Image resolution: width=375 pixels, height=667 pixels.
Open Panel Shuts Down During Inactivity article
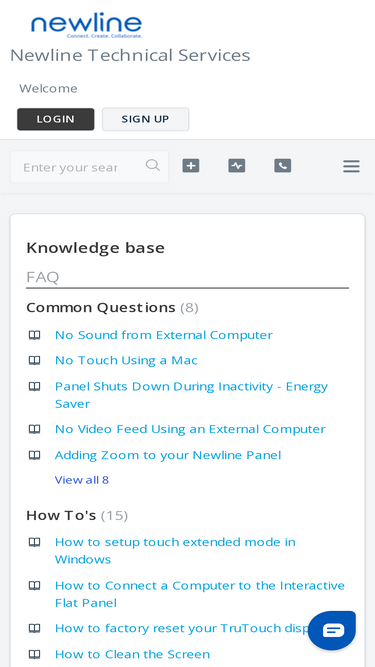(x=191, y=395)
